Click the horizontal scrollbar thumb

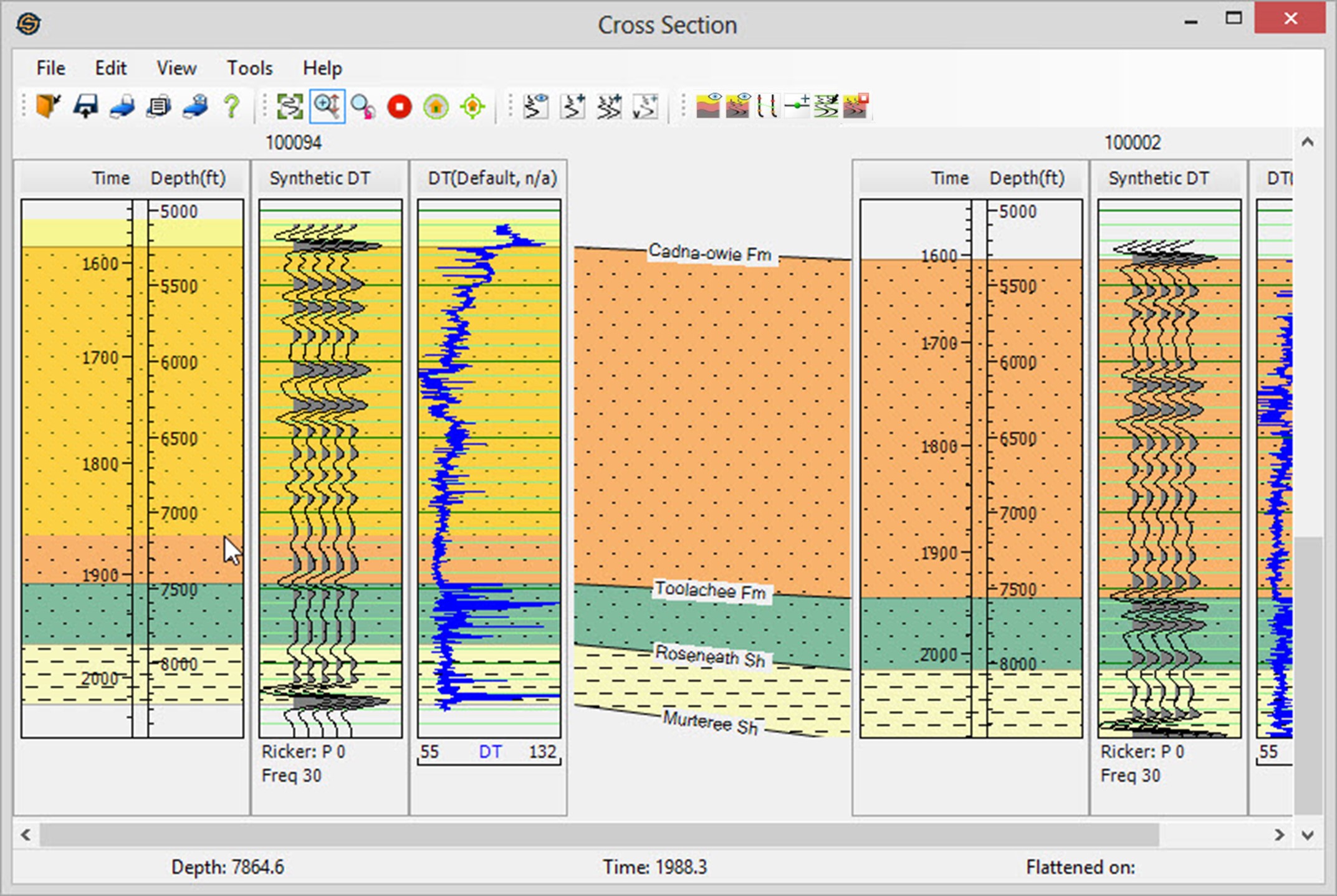pyautogui.click(x=598, y=835)
